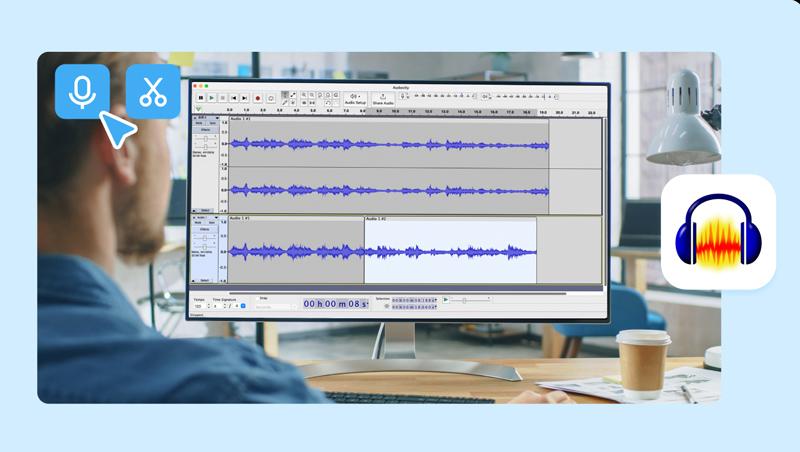Viewport: 800px width, 452px height.
Task: Open the Audio Setup dropdown
Action: pos(356,99)
